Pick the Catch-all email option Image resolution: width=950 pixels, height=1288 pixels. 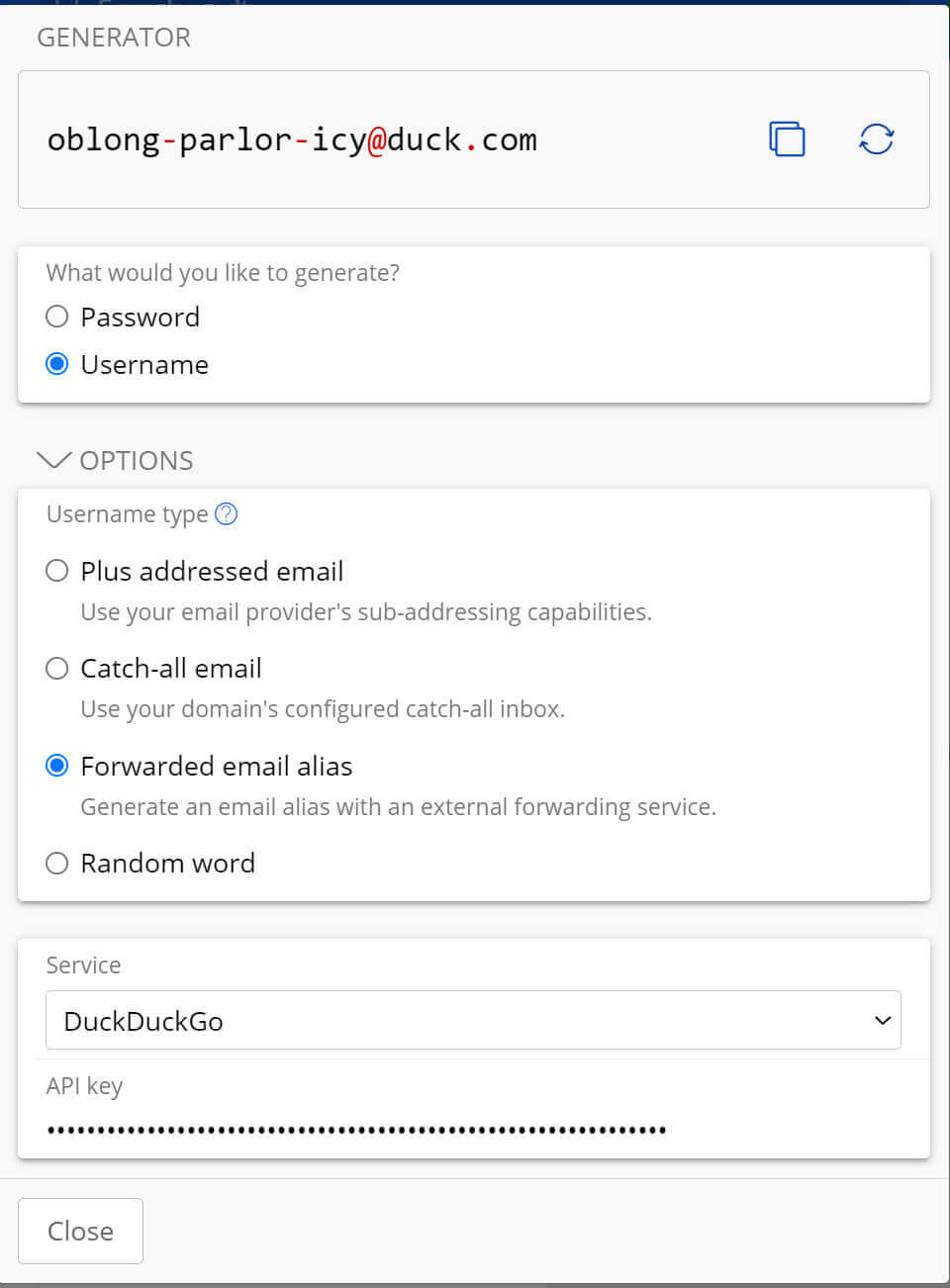57,669
